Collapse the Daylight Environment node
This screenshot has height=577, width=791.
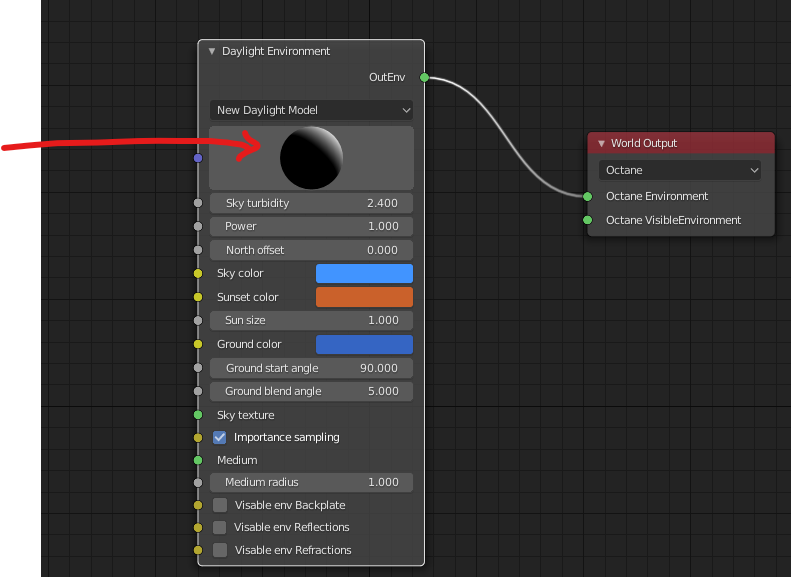pos(212,51)
